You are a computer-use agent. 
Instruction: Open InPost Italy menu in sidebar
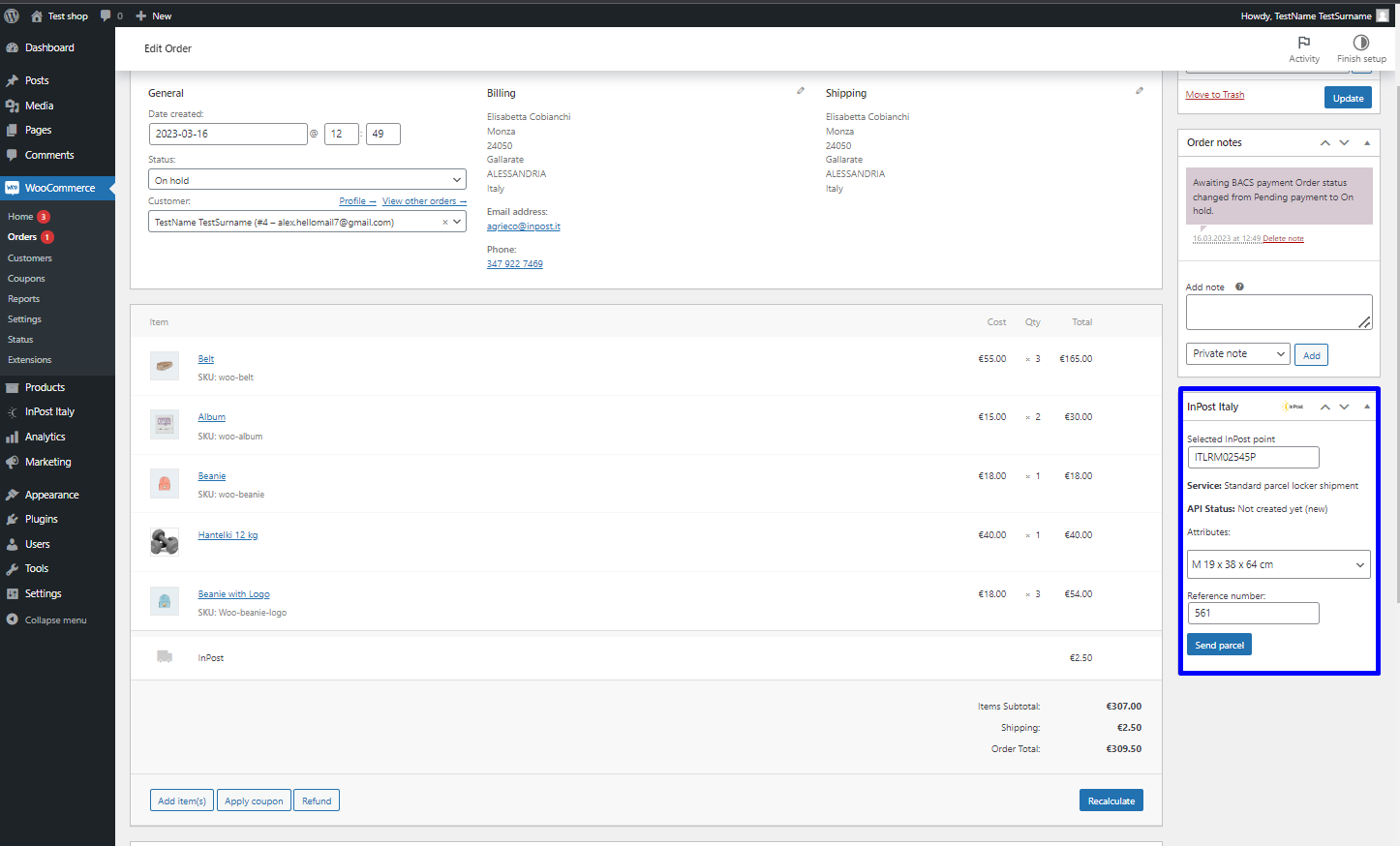tap(49, 411)
